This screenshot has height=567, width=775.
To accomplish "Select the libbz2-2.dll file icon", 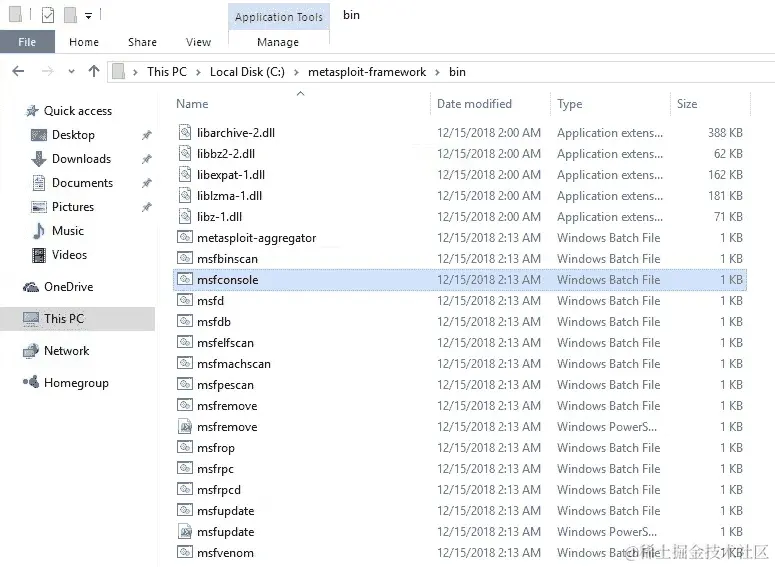I will coord(185,153).
